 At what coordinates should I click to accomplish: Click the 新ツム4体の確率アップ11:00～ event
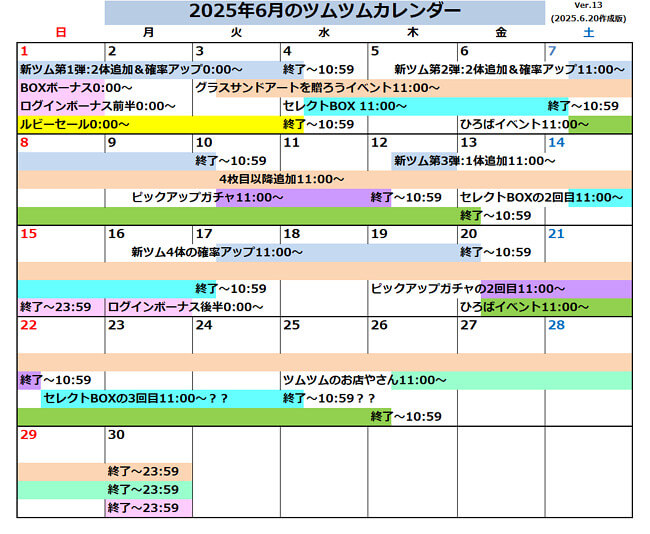tap(217, 252)
